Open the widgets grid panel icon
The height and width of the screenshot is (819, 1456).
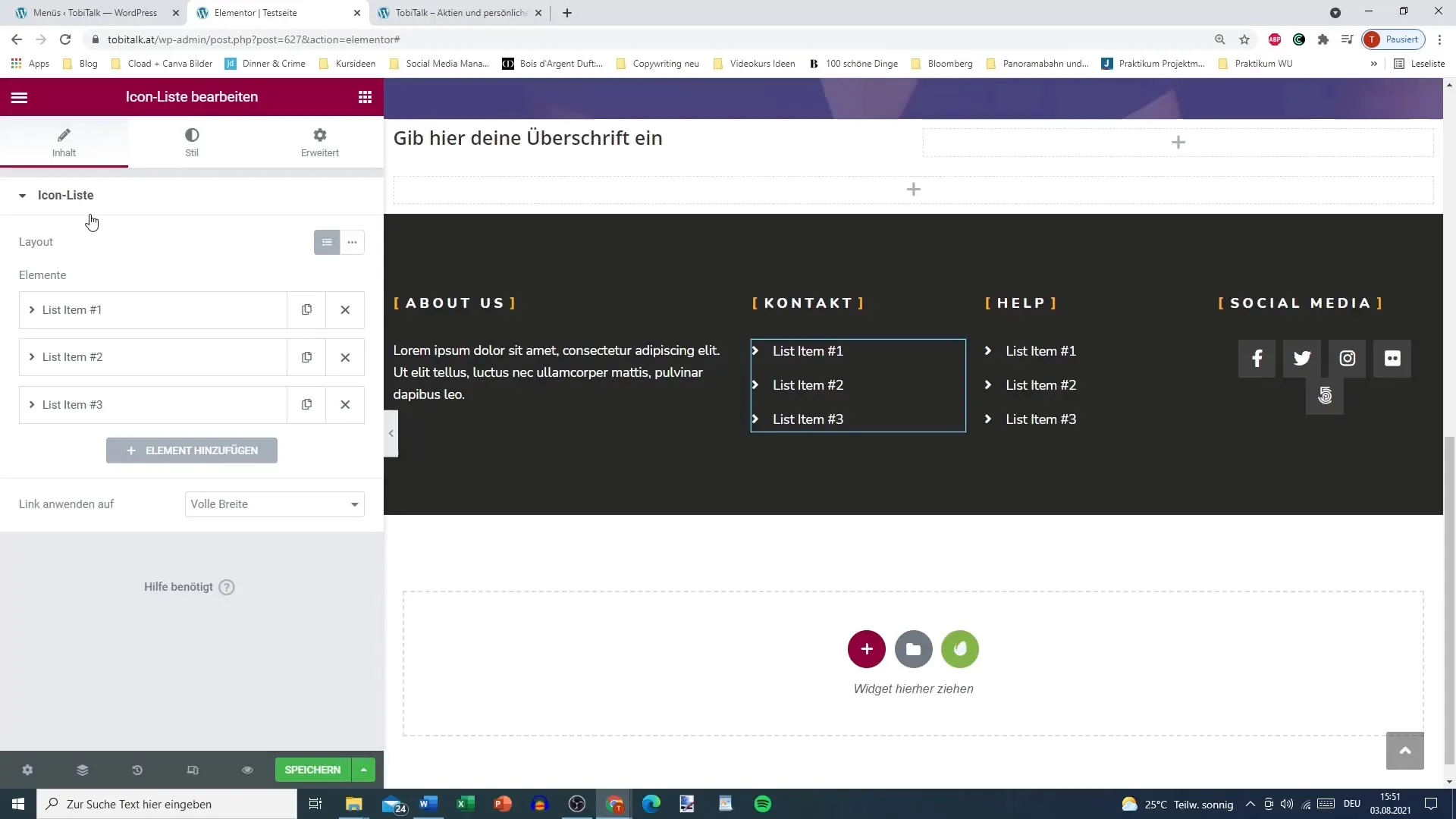[x=365, y=97]
